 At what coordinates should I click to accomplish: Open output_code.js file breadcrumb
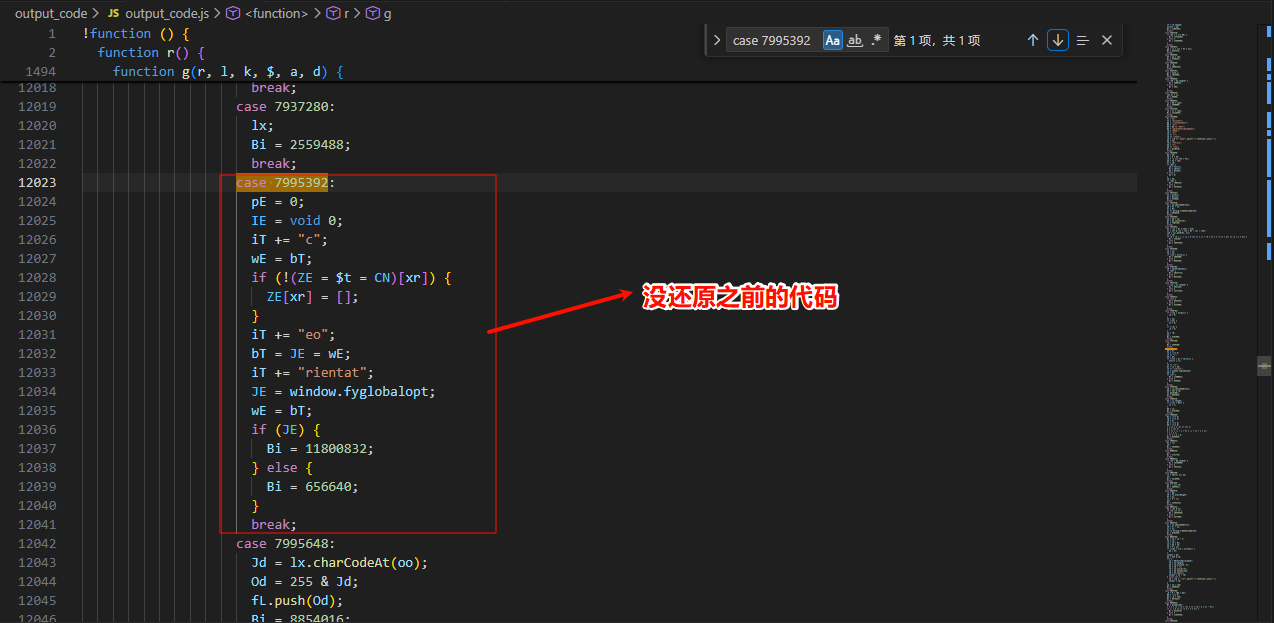point(167,14)
